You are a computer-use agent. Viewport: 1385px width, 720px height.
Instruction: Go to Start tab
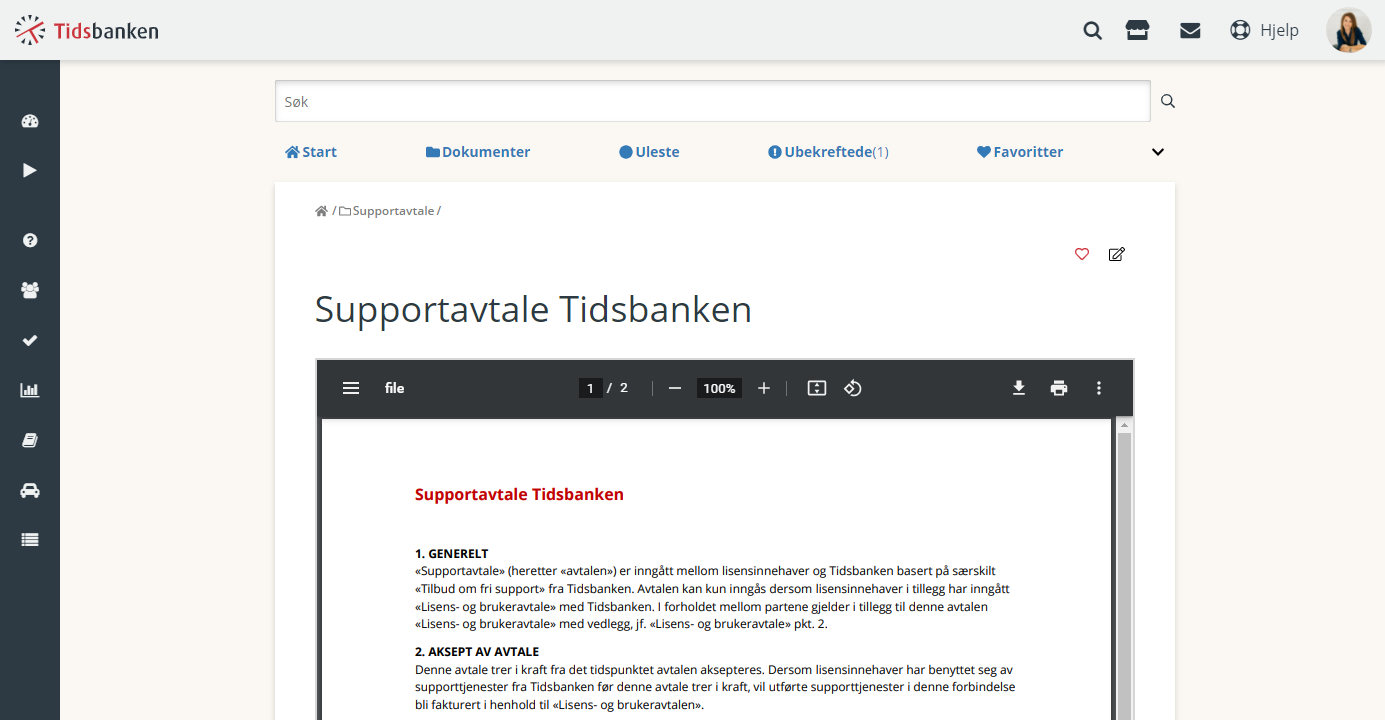[x=311, y=152]
